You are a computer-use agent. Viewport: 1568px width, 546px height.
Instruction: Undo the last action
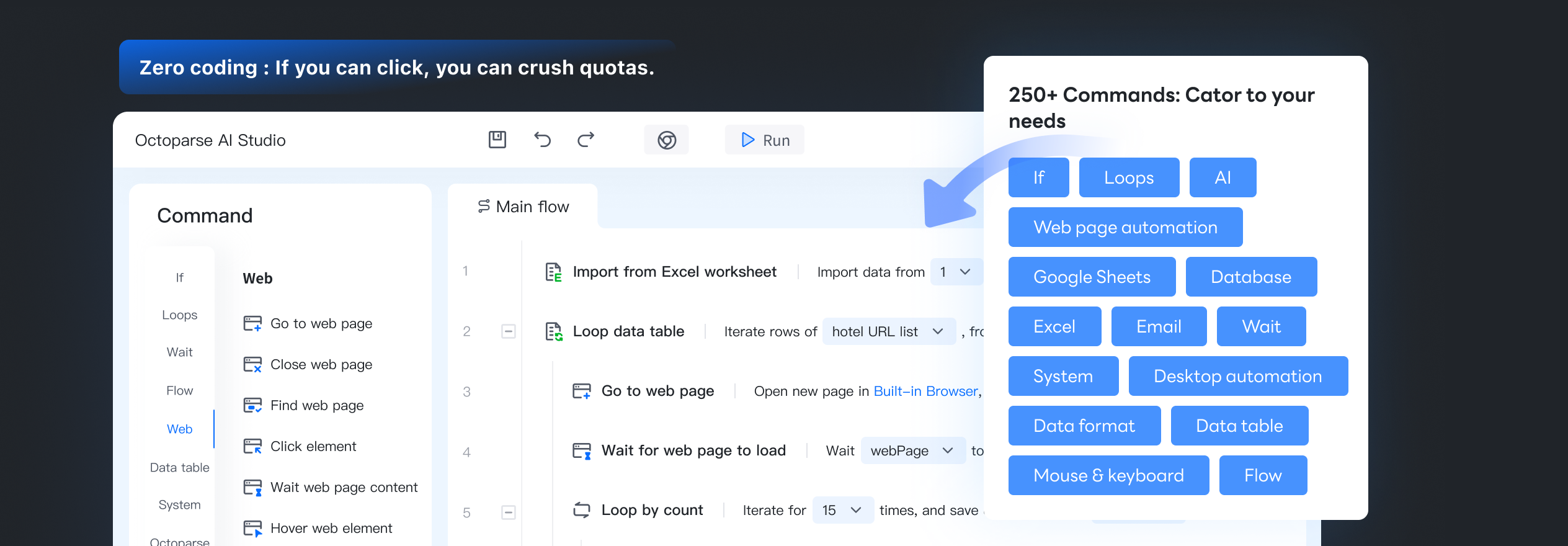[542, 140]
